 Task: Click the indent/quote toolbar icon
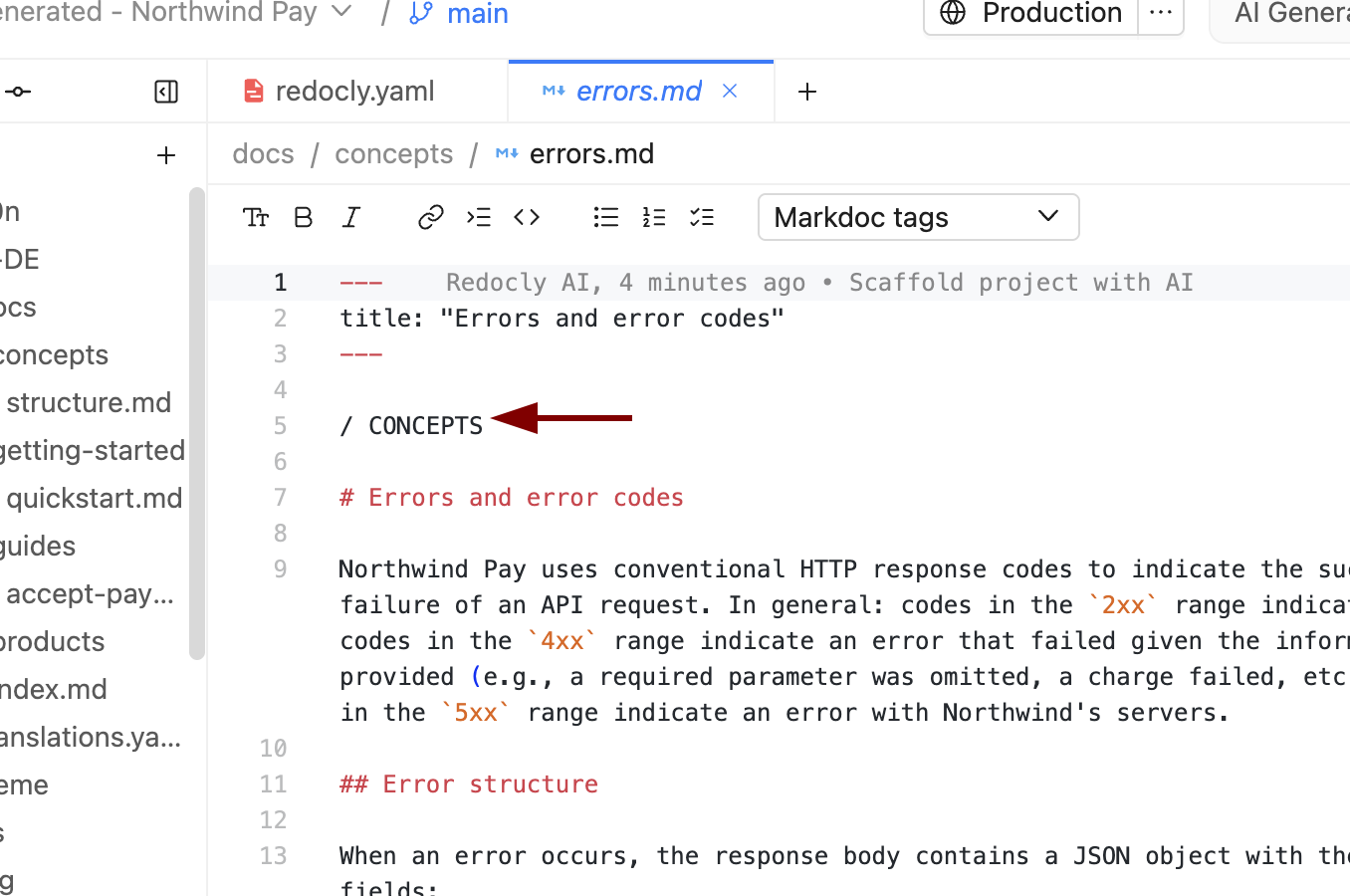[x=479, y=217]
